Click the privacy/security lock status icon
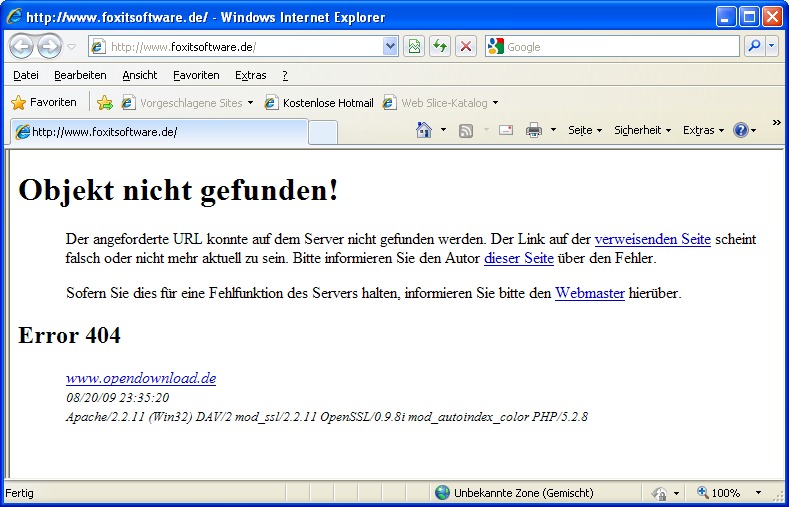 [x=659, y=493]
